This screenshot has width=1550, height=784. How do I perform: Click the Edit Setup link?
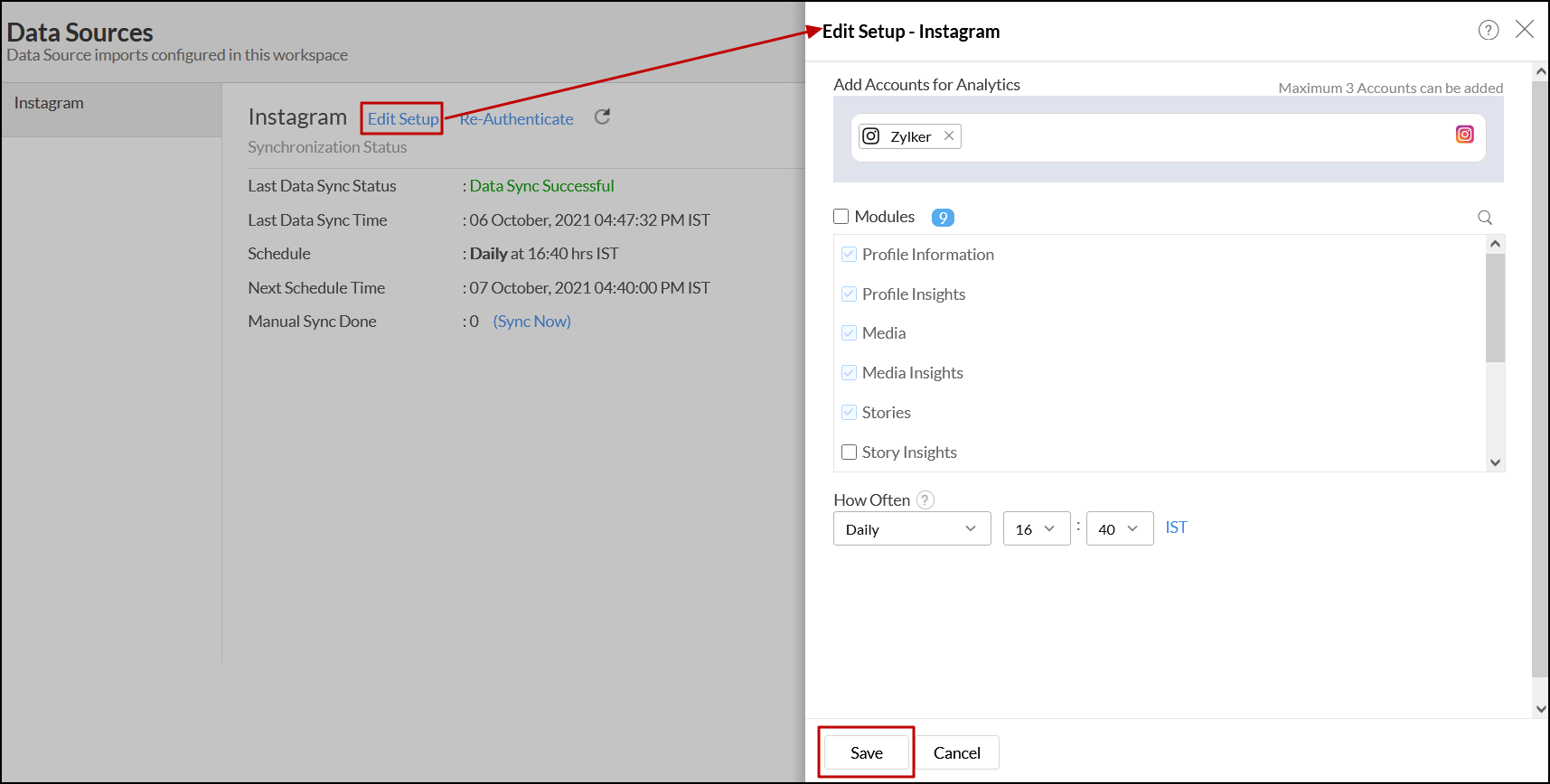[x=403, y=119]
